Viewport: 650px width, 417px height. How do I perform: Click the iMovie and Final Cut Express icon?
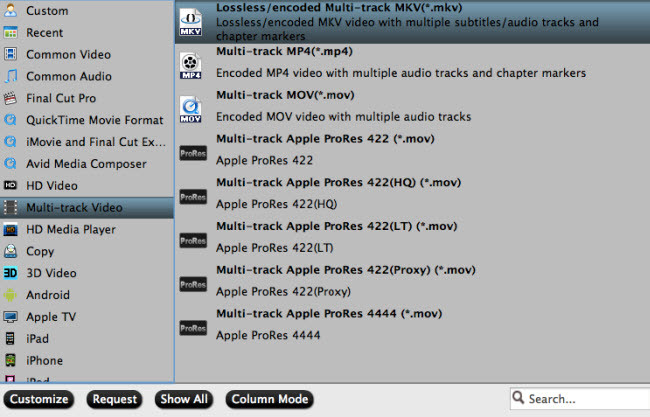10,142
